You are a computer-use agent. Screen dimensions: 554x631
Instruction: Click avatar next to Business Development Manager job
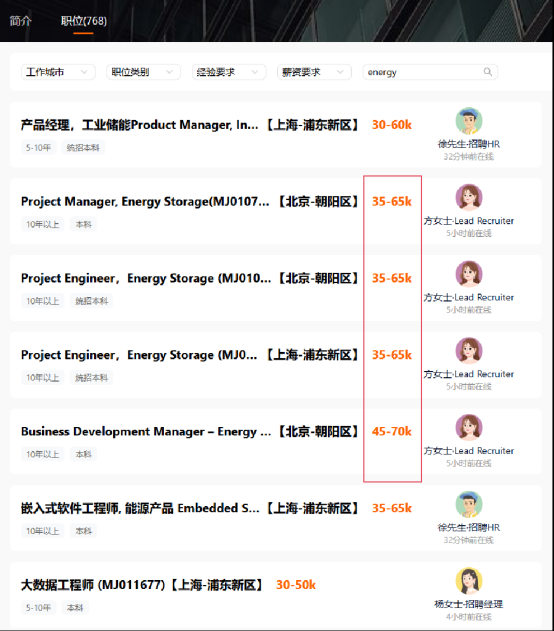pos(469,427)
